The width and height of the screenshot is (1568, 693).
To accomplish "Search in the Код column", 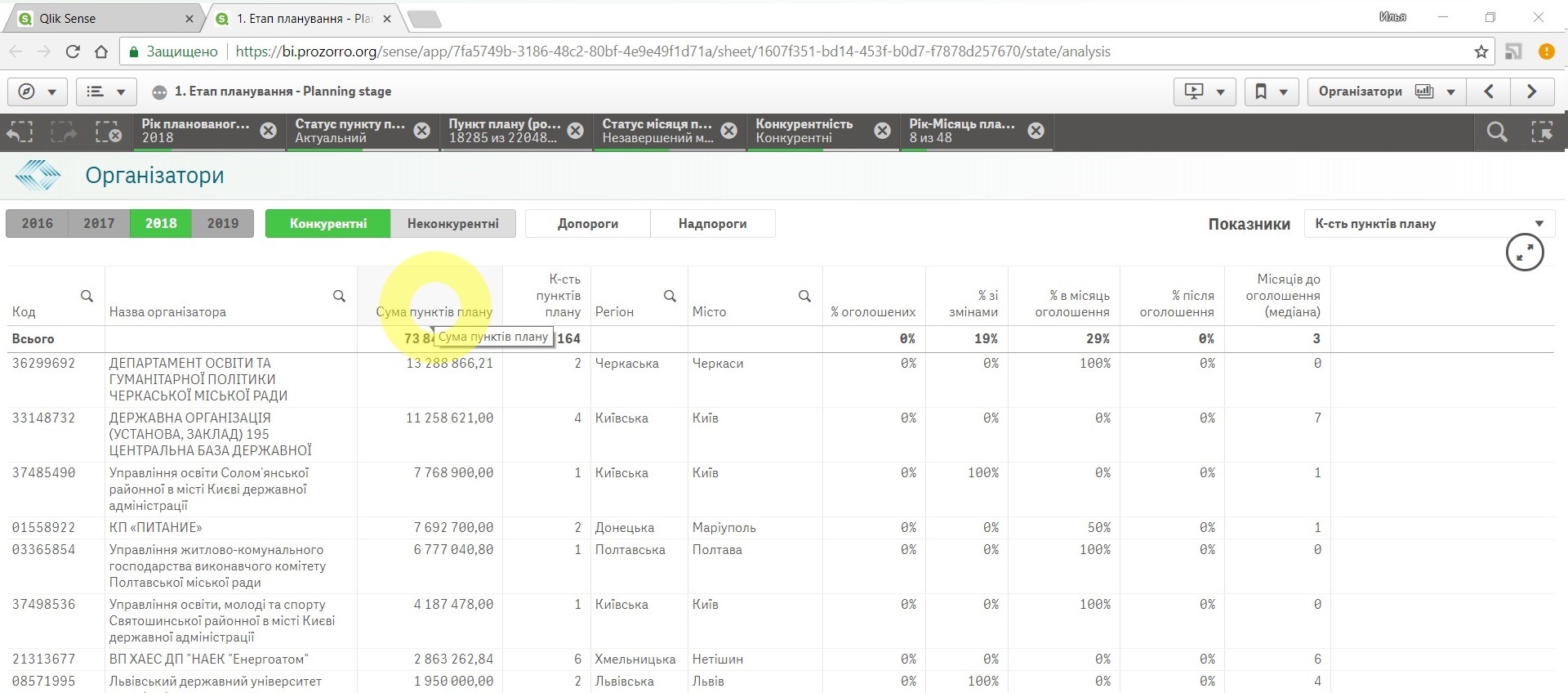I will coord(87,296).
